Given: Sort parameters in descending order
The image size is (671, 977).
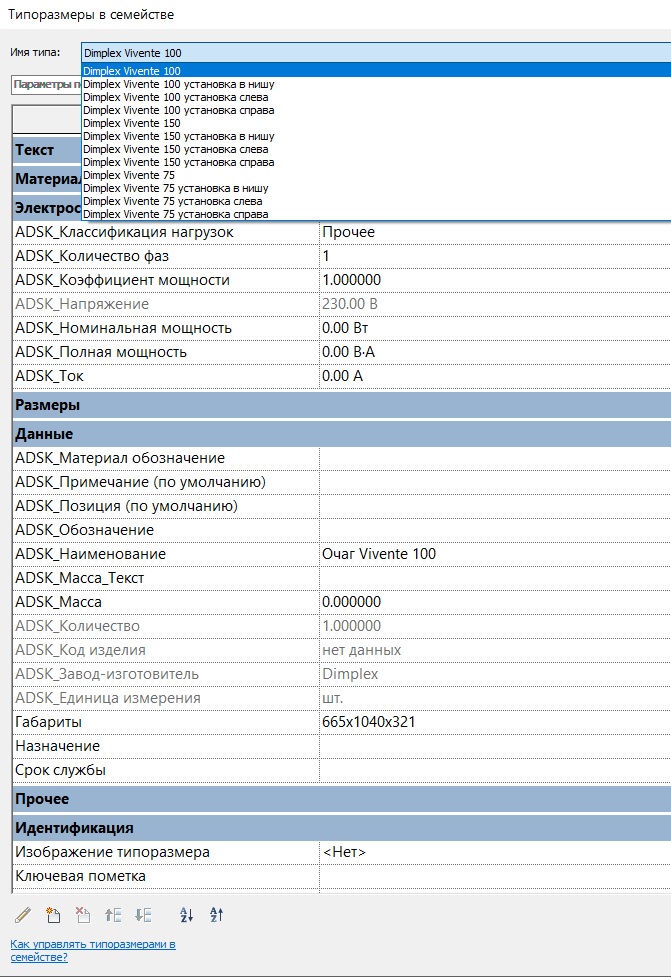Looking at the screenshot, I should pos(216,915).
